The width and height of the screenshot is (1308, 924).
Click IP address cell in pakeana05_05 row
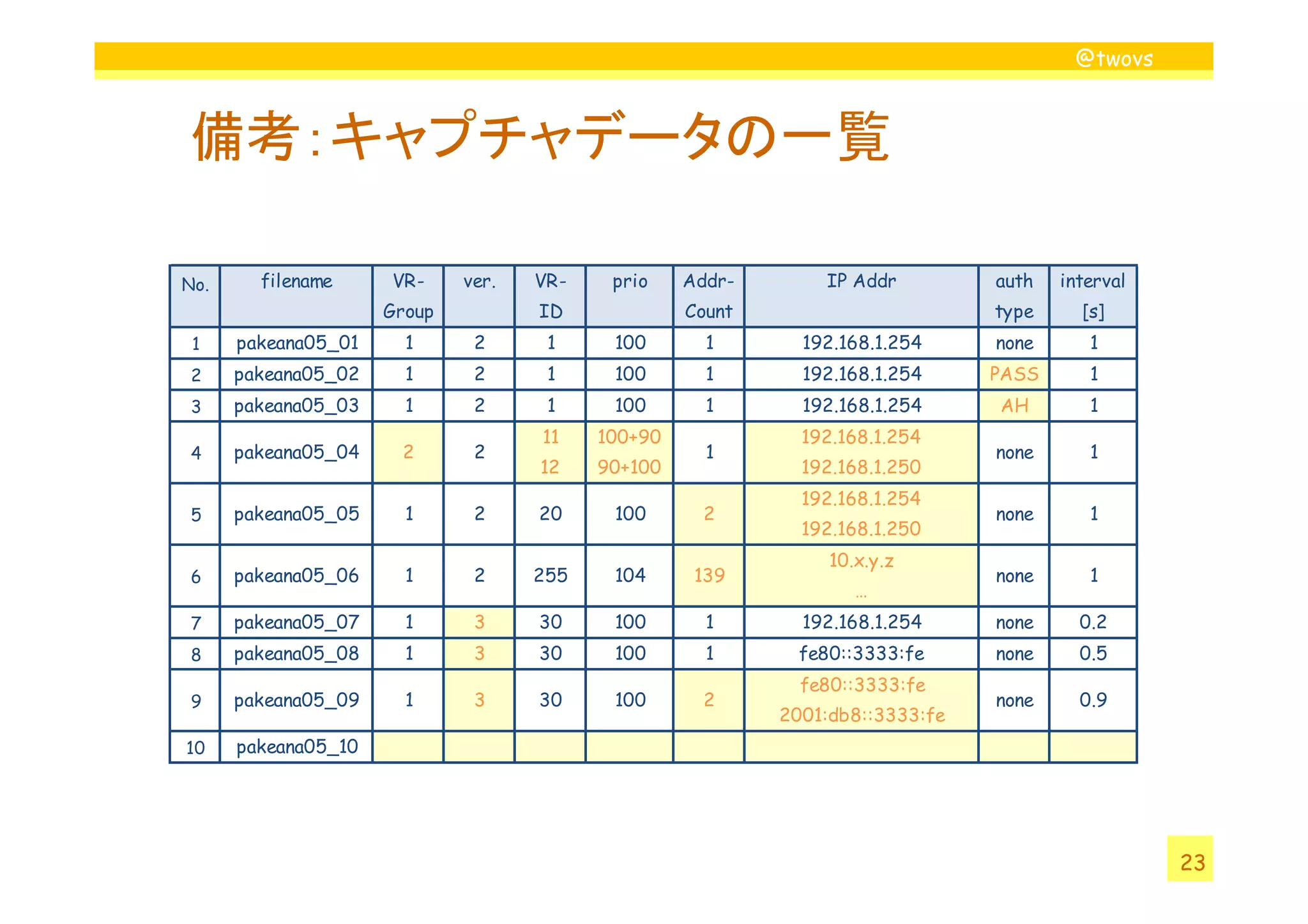point(861,514)
